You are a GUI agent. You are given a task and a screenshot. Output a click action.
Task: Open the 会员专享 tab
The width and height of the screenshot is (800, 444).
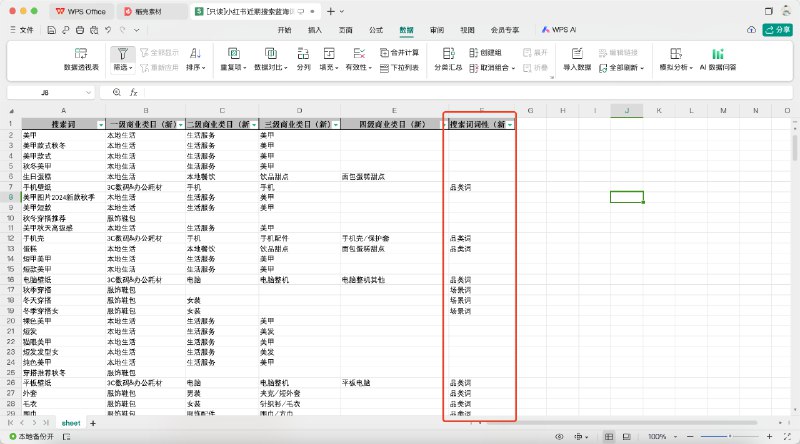(x=505, y=30)
